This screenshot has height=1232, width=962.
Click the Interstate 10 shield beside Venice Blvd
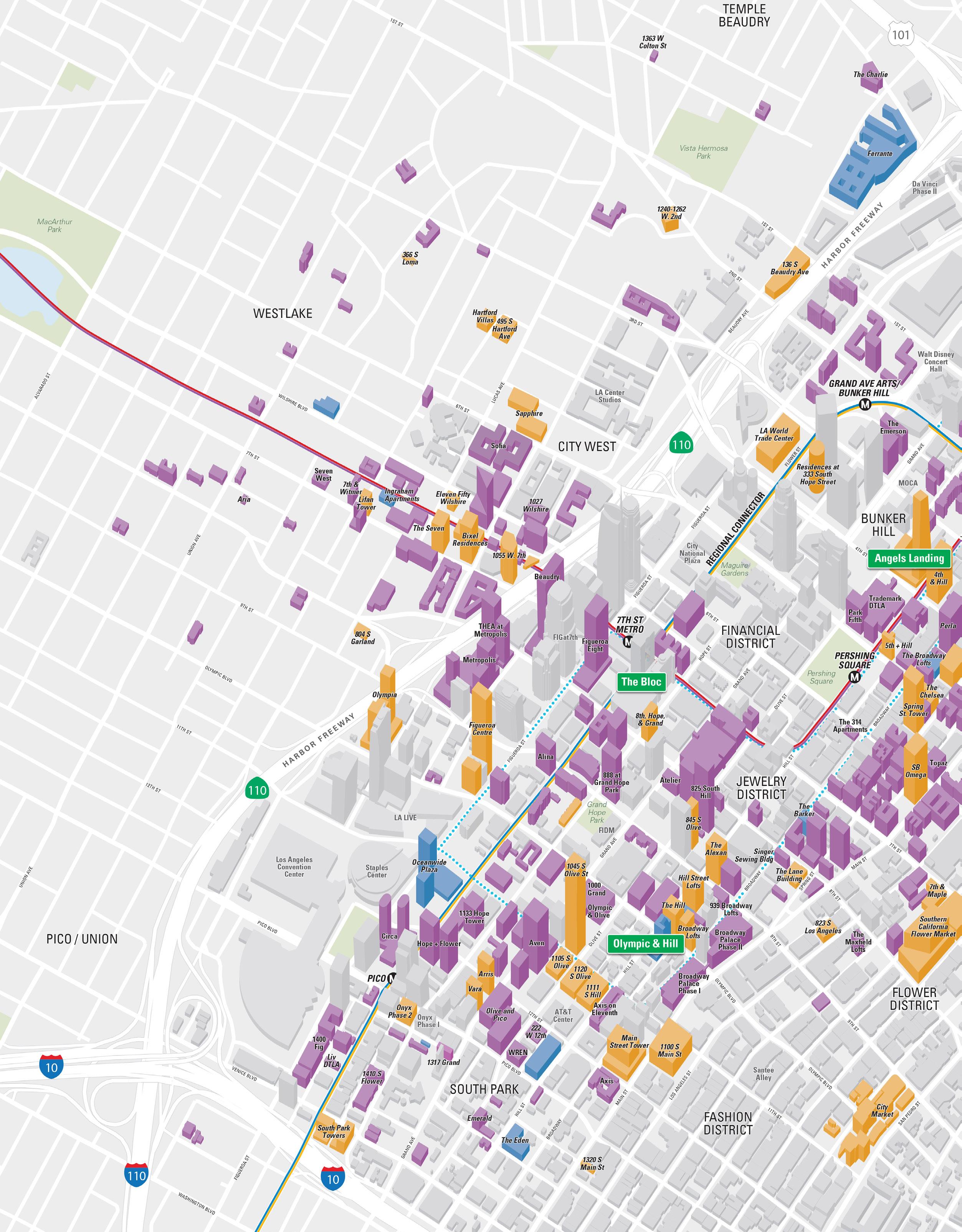click(x=51, y=1066)
